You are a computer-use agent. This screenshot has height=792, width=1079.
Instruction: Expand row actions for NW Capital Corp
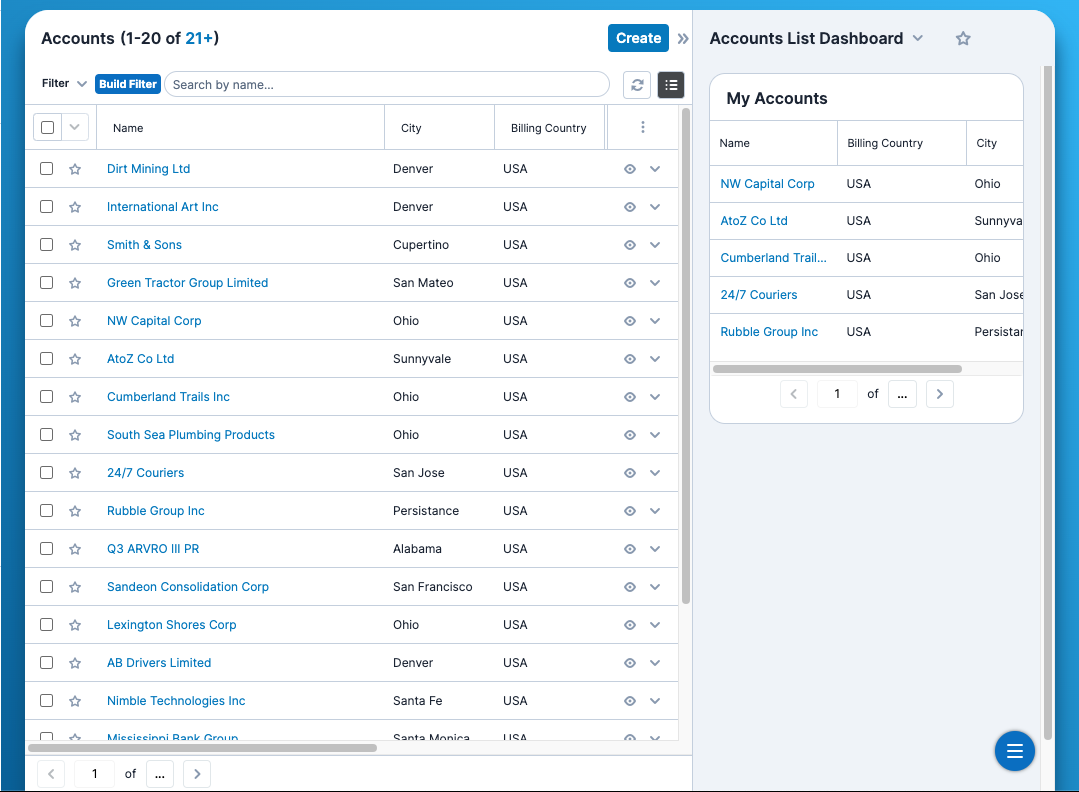[x=655, y=321]
